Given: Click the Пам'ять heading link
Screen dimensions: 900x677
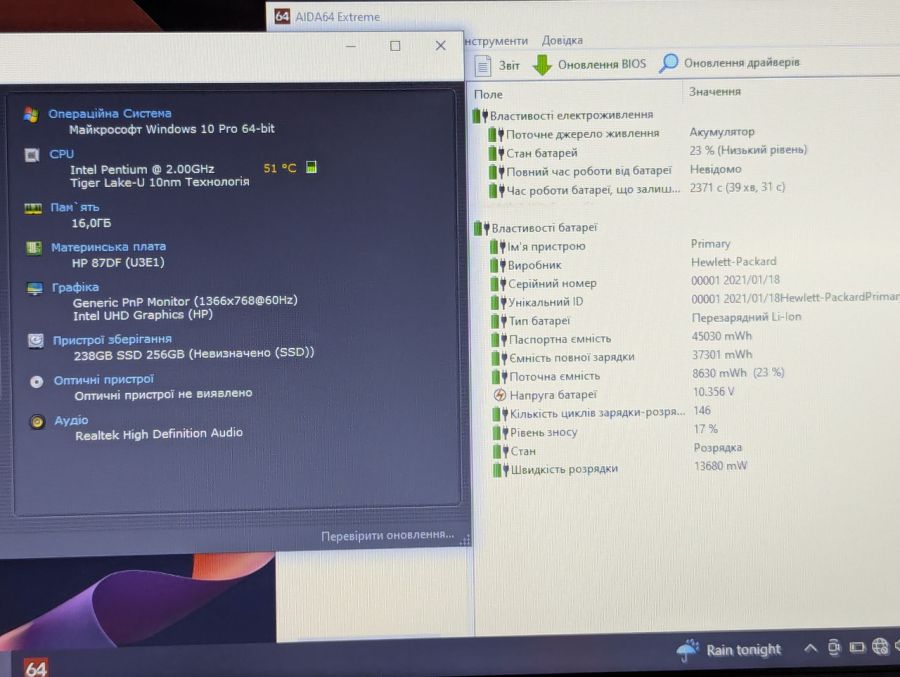Looking at the screenshot, I should (x=75, y=207).
